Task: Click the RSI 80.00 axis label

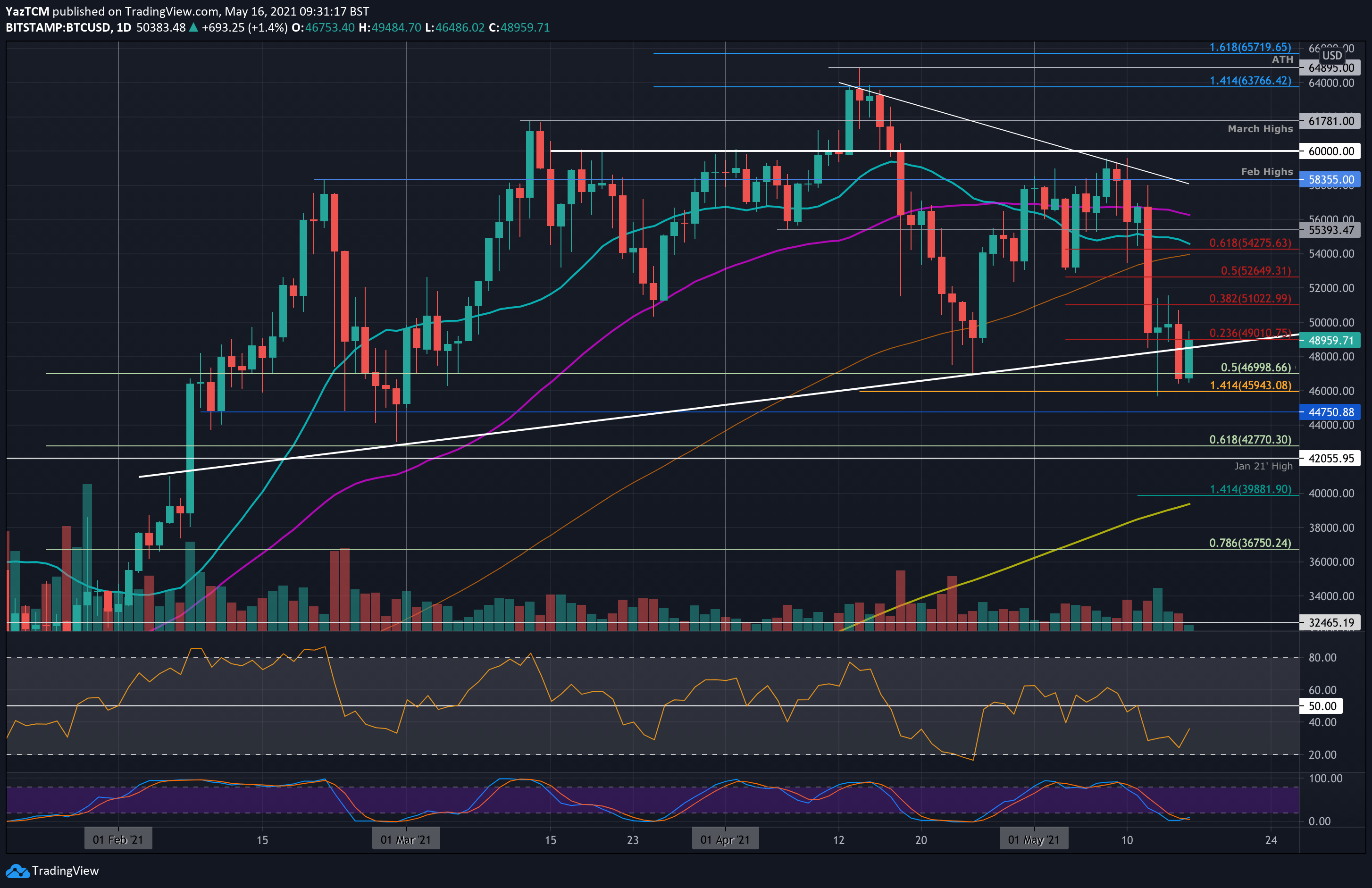Action: click(1322, 657)
